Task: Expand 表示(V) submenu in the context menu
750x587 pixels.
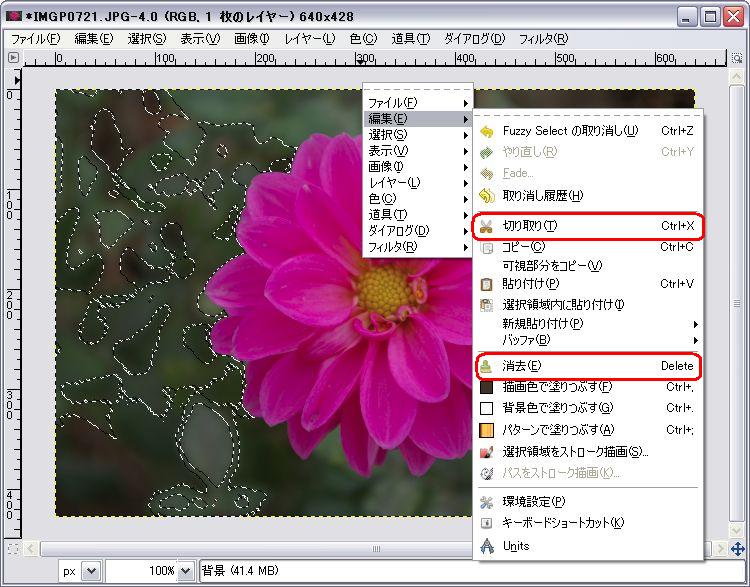Action: pyautogui.click(x=418, y=151)
